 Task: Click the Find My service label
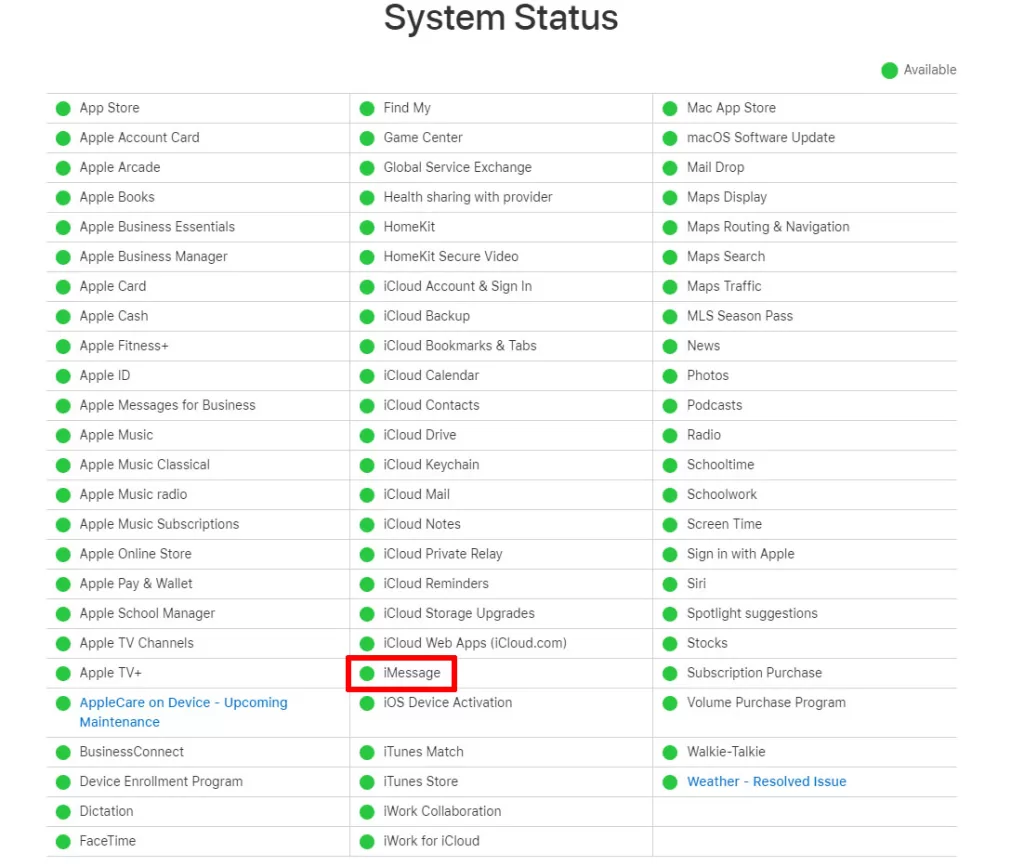tap(407, 108)
